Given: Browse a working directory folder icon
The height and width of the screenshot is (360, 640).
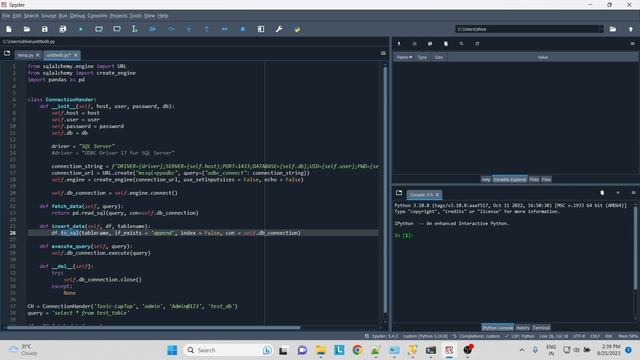Looking at the screenshot, I should point(613,29).
